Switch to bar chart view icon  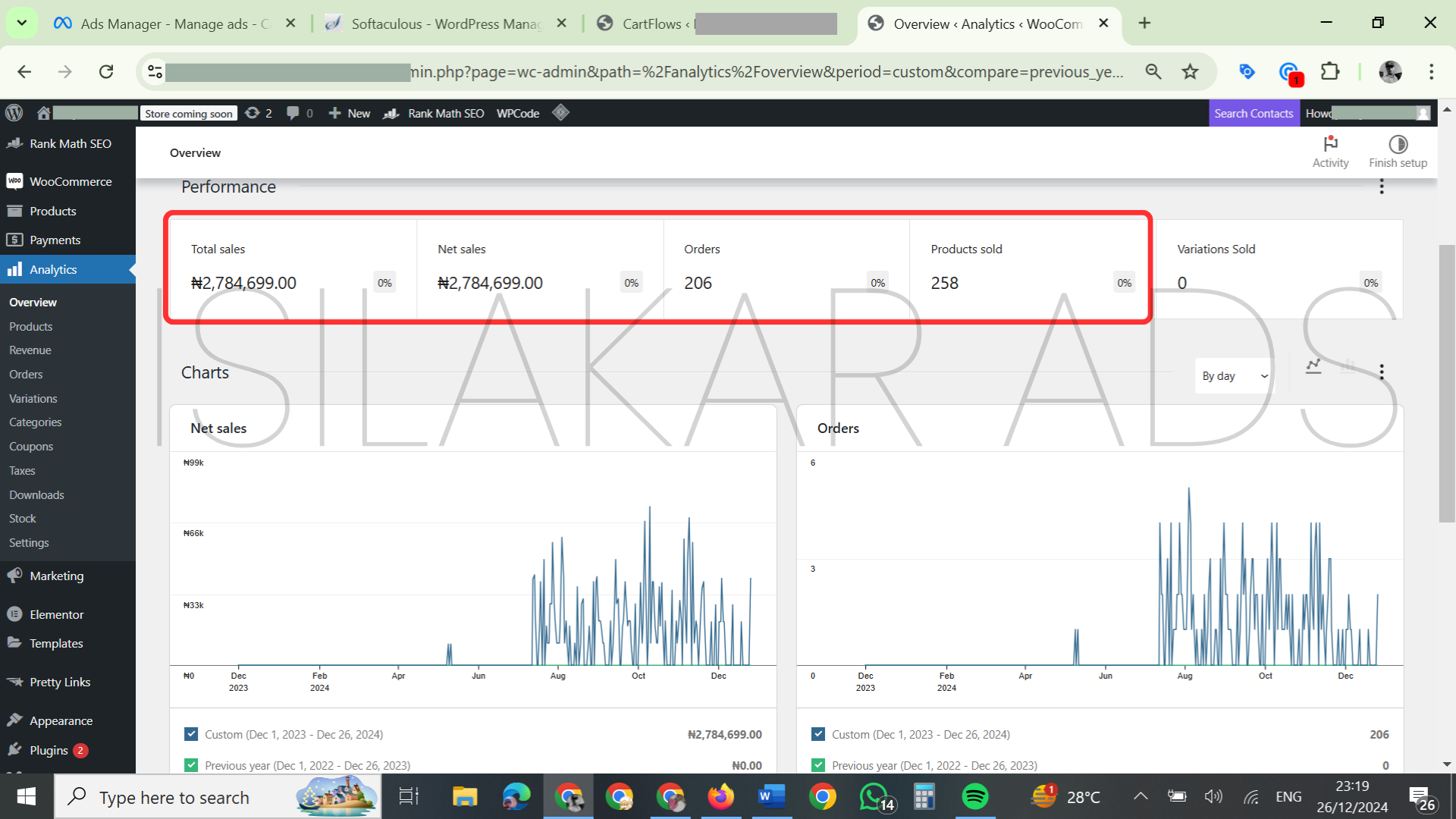click(1348, 367)
